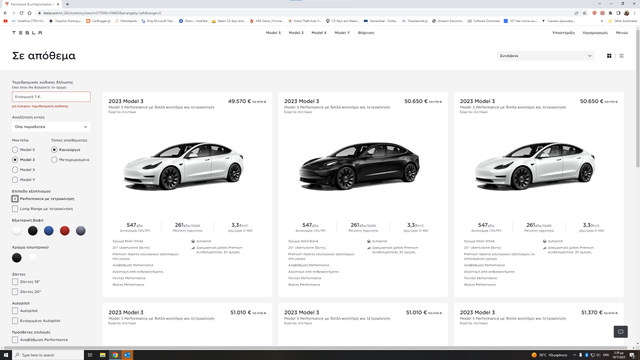The height and width of the screenshot is (360, 640).
Task: Click the browser address bar URL
Action: (x=102, y=13)
